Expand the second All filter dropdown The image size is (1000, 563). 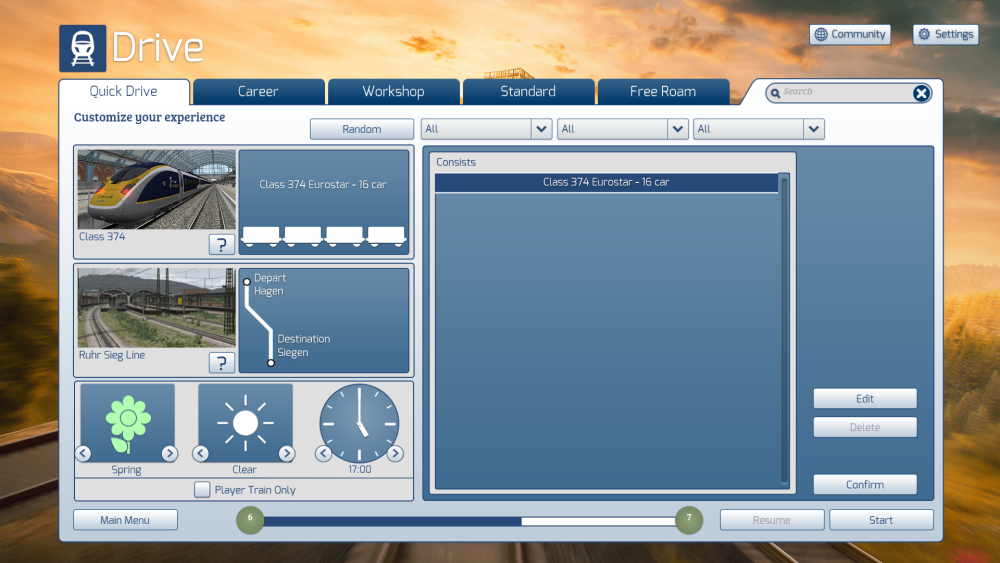coord(677,129)
